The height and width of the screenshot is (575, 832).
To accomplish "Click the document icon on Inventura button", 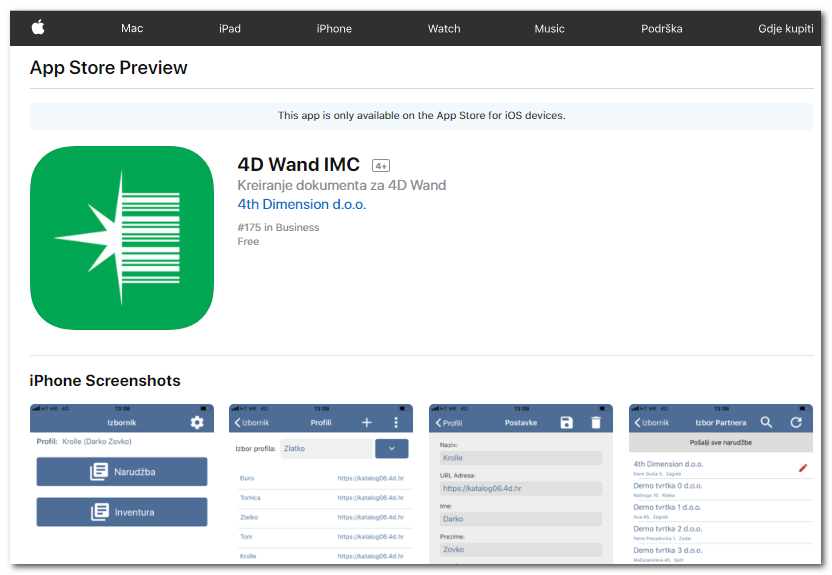I will click(x=100, y=511).
